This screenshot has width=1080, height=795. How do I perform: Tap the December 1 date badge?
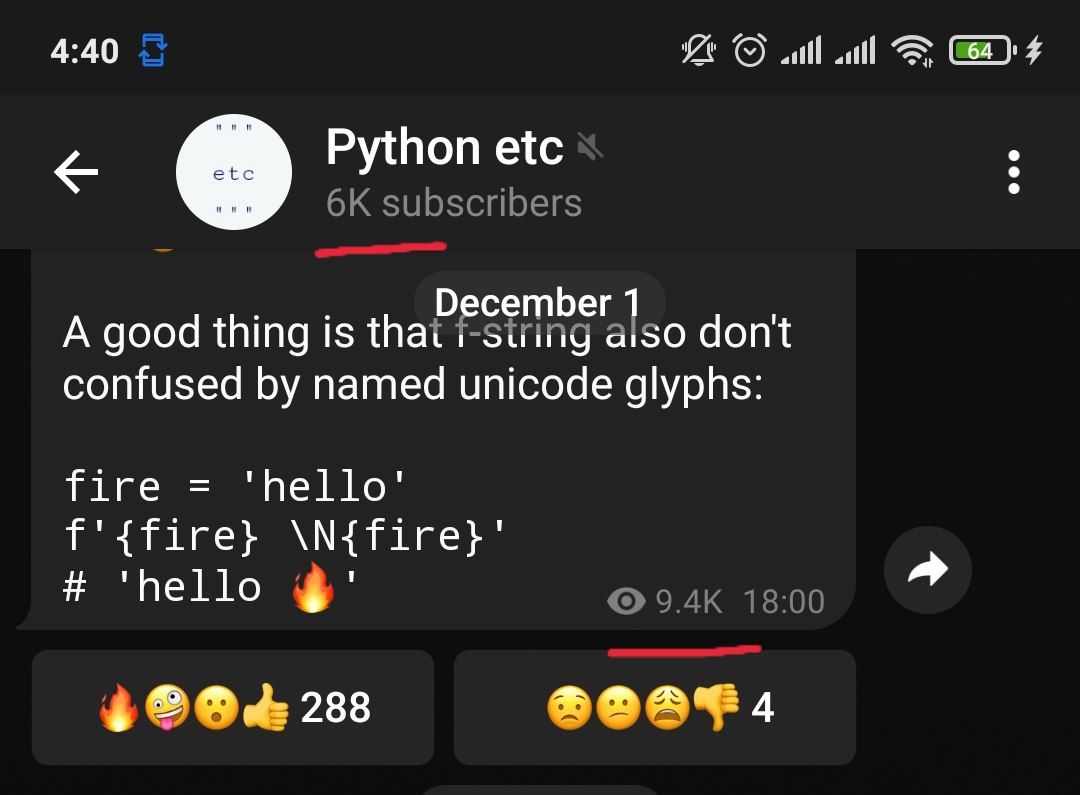click(539, 302)
